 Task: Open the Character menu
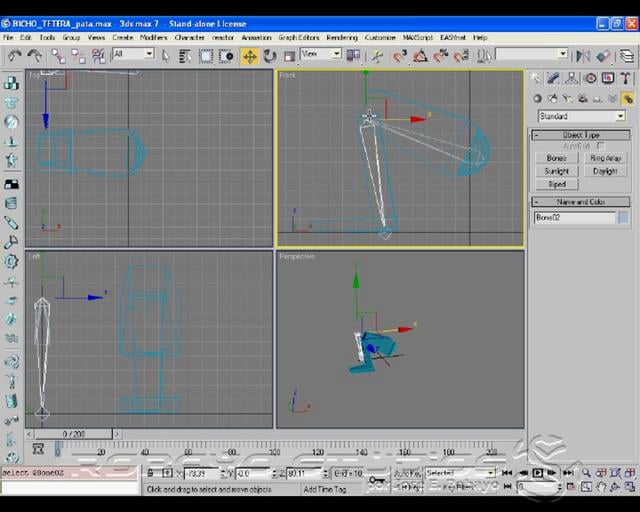point(189,38)
